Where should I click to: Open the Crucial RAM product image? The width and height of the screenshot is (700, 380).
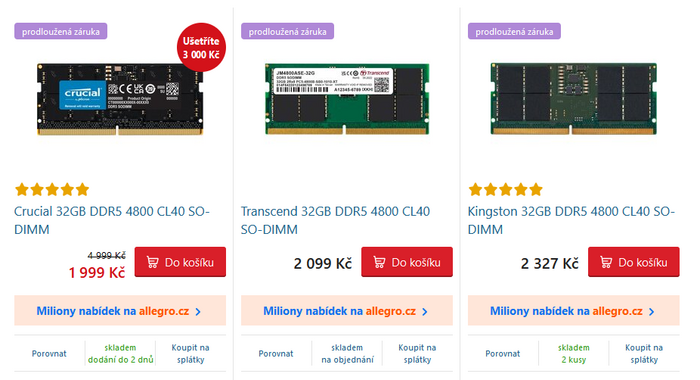[x=120, y=99]
